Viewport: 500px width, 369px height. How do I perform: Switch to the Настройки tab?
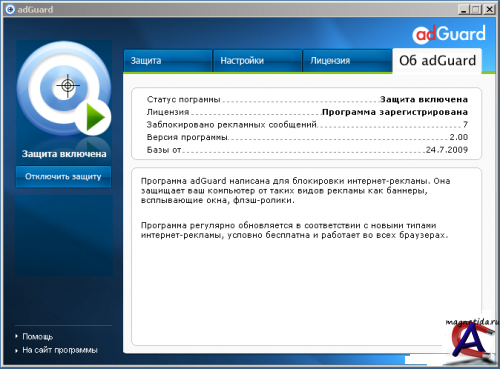(x=257, y=61)
